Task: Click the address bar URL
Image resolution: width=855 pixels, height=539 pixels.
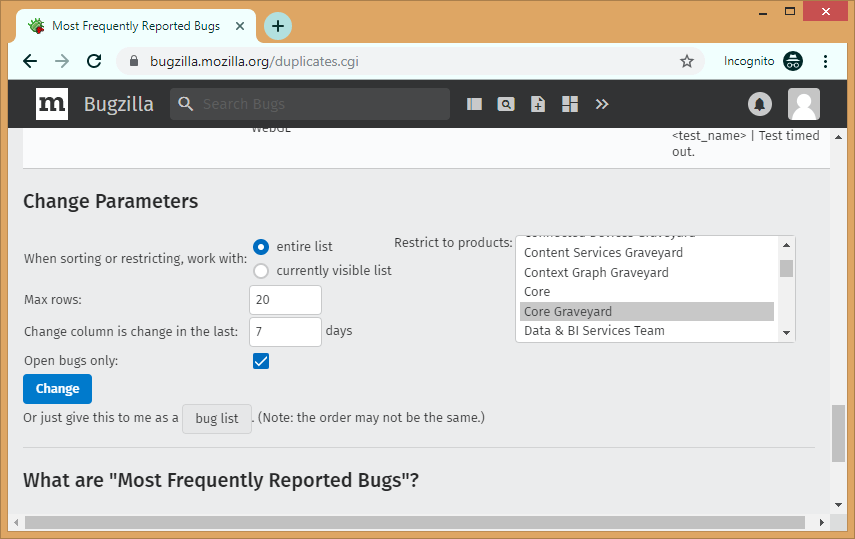Action: click(254, 61)
